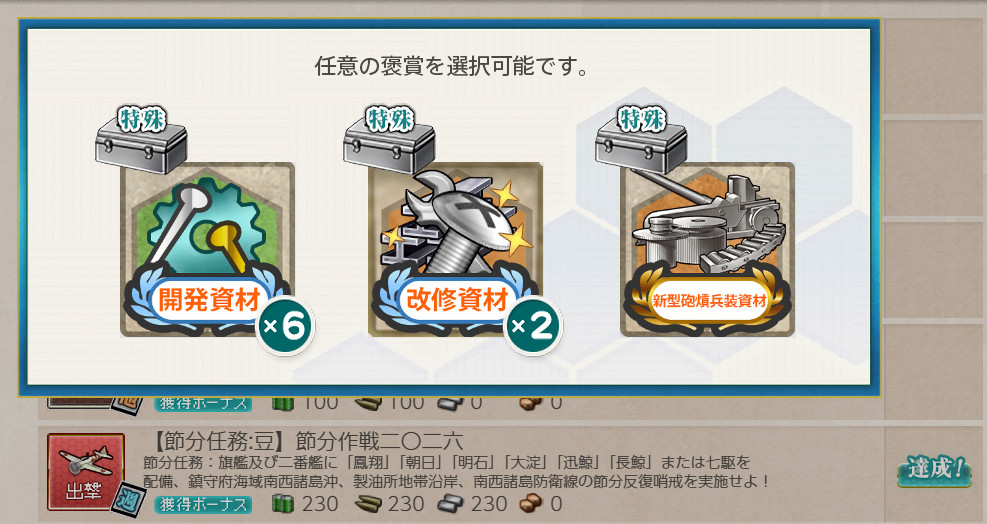Click the ×6 quantity badge
Image resolution: width=987 pixels, height=524 pixels.
[x=285, y=326]
